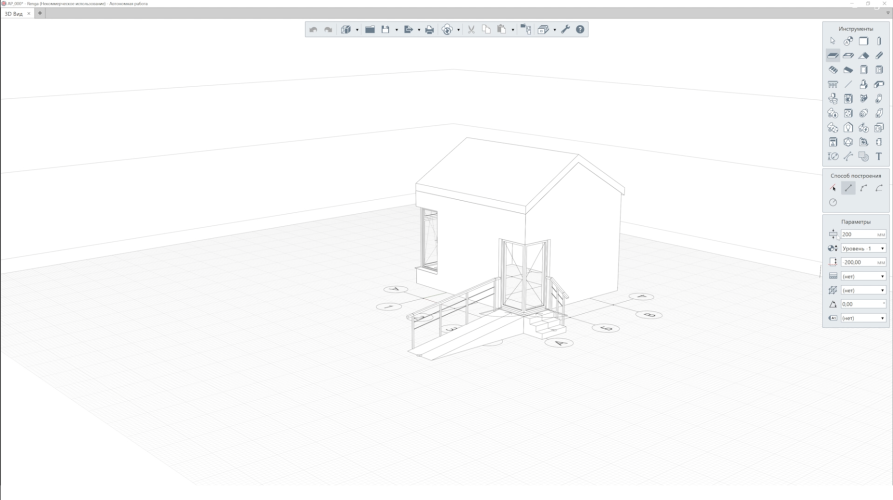Select the Text (T) tool
The image size is (893, 500).
tap(879, 156)
